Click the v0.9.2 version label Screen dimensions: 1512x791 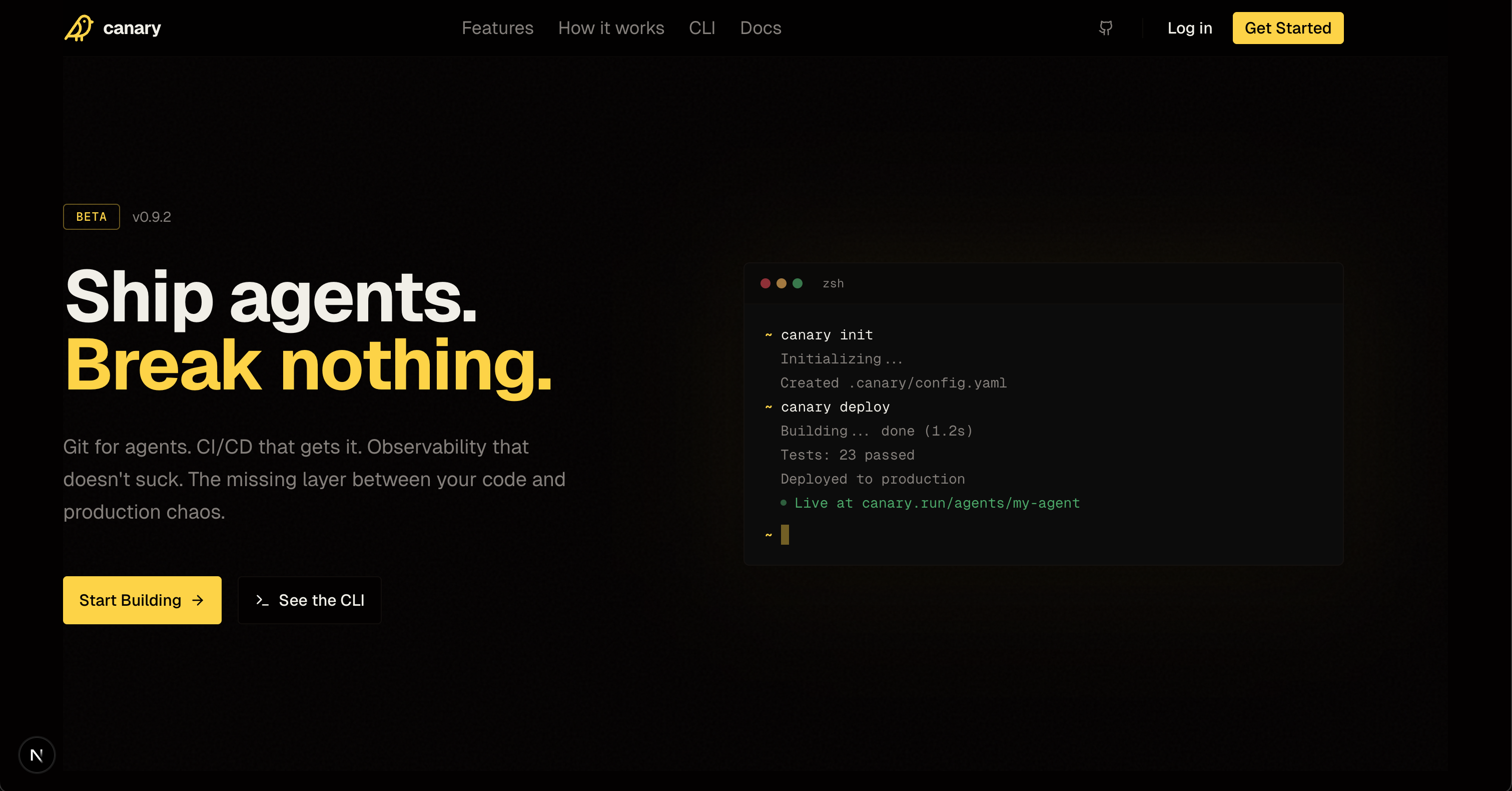coord(152,217)
